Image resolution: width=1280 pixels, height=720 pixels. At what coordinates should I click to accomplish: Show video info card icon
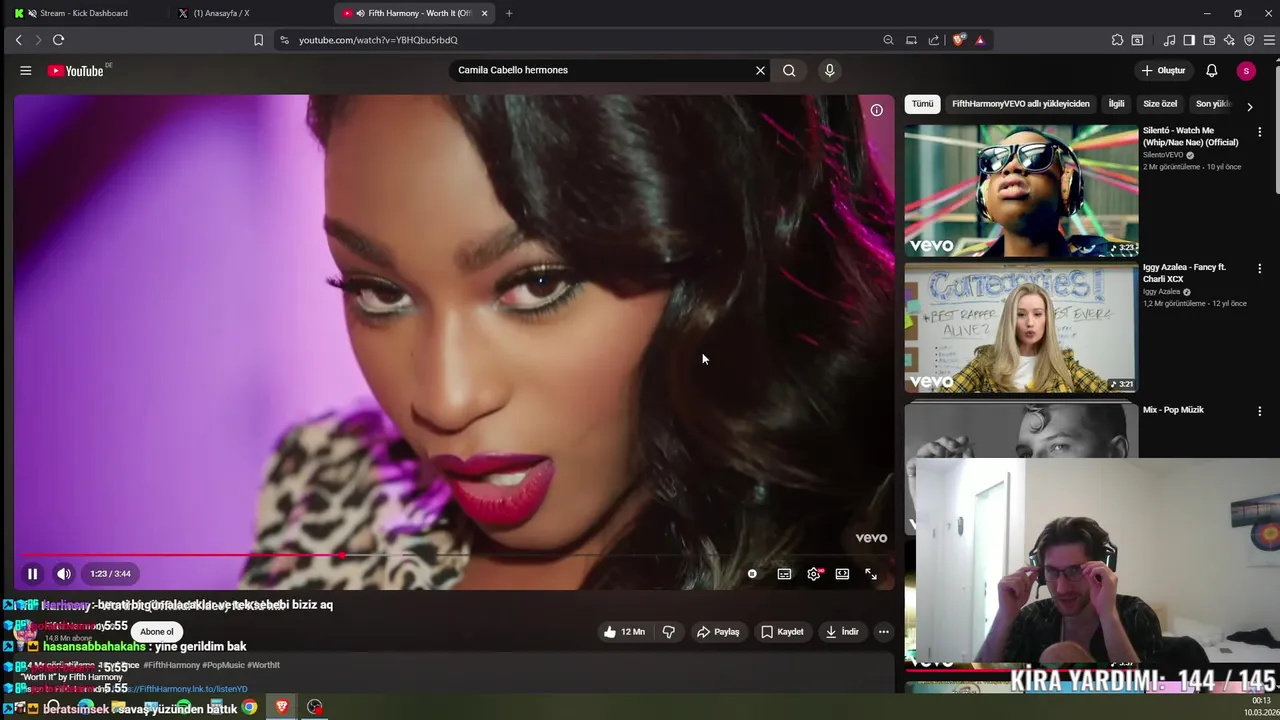(x=876, y=110)
